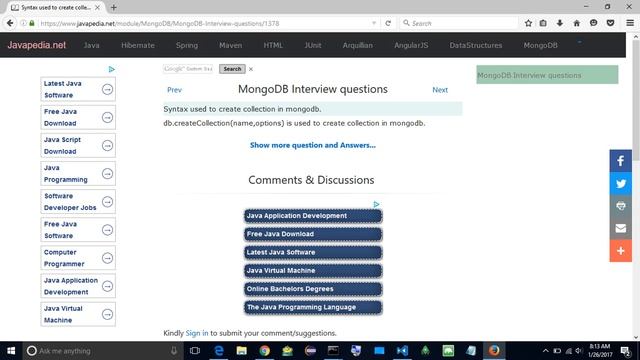
Task: Open the Action Center notification icon
Action: [x=625, y=351]
